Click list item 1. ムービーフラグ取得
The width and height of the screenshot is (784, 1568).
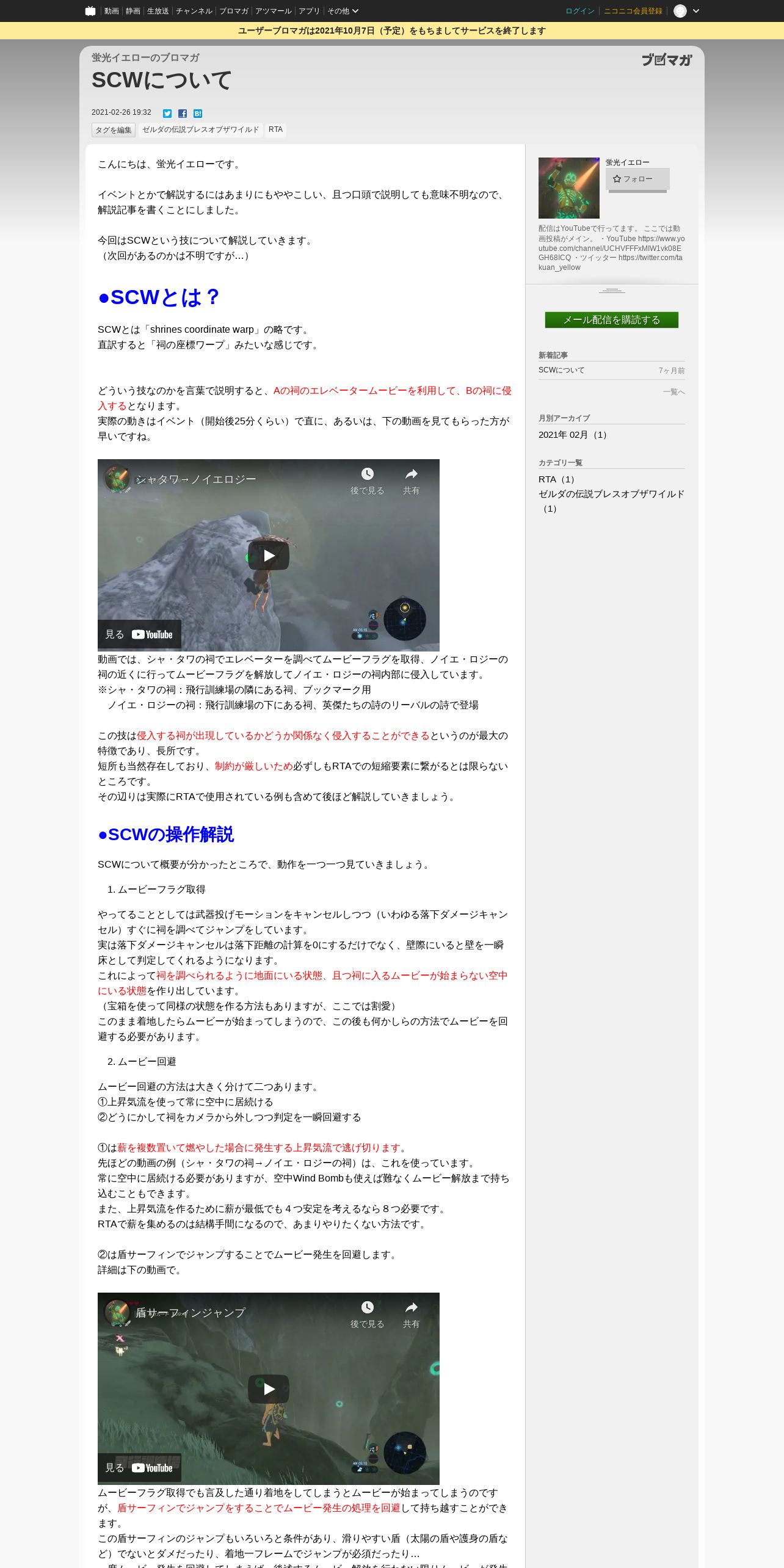156,889
